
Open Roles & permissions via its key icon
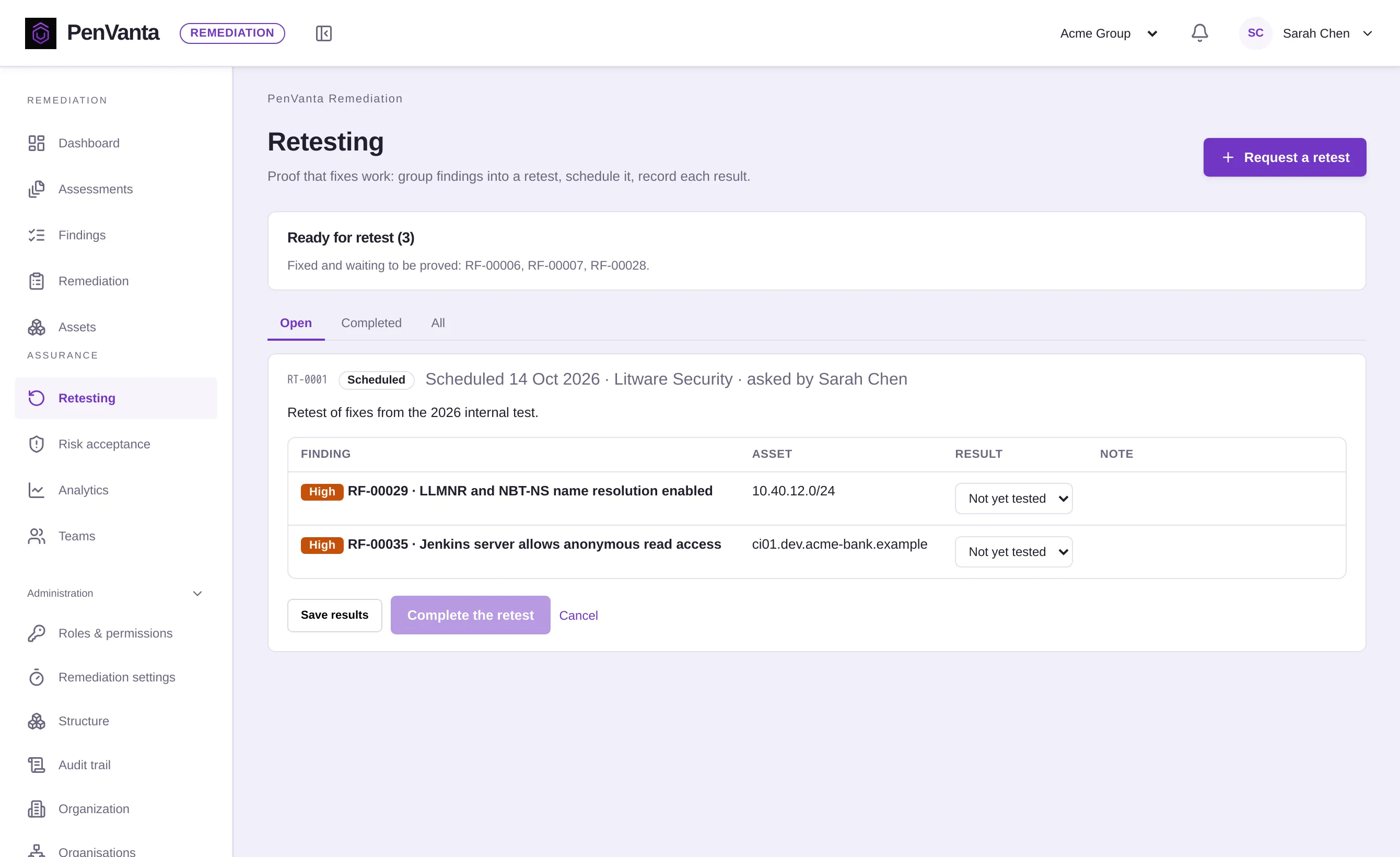tap(37, 633)
